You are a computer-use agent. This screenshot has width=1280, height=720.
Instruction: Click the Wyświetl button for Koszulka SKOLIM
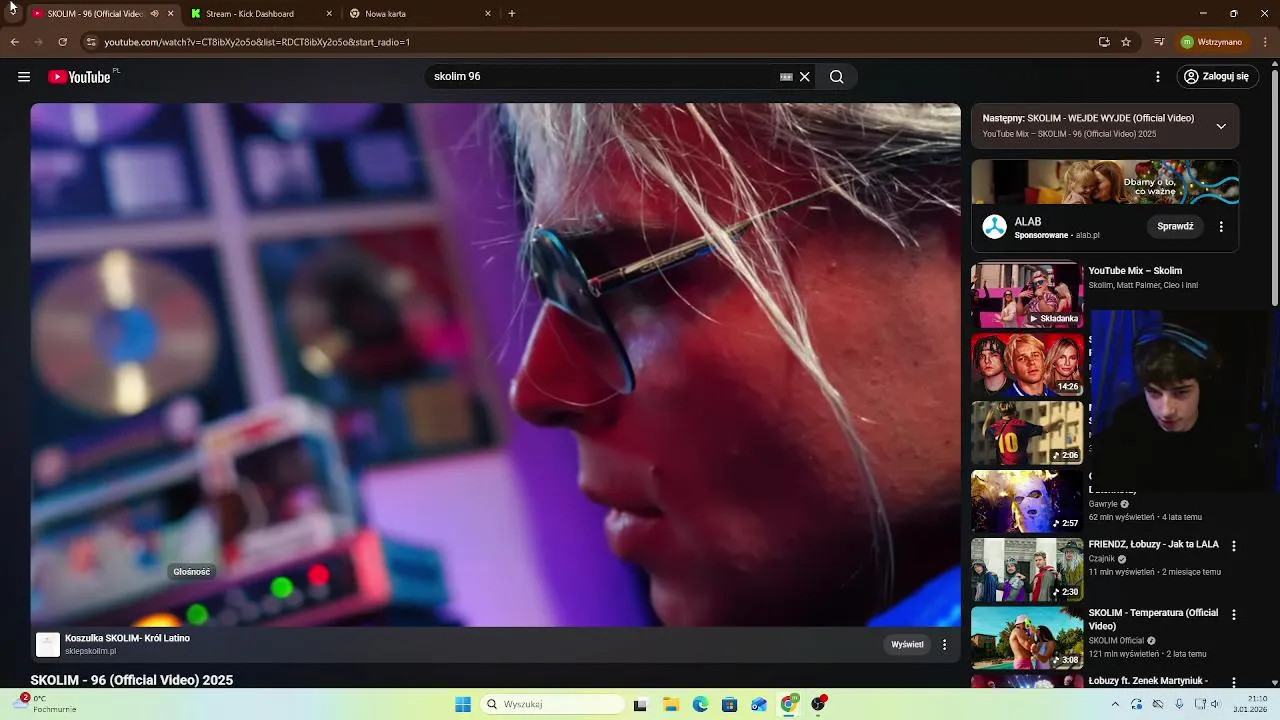pyautogui.click(x=907, y=645)
